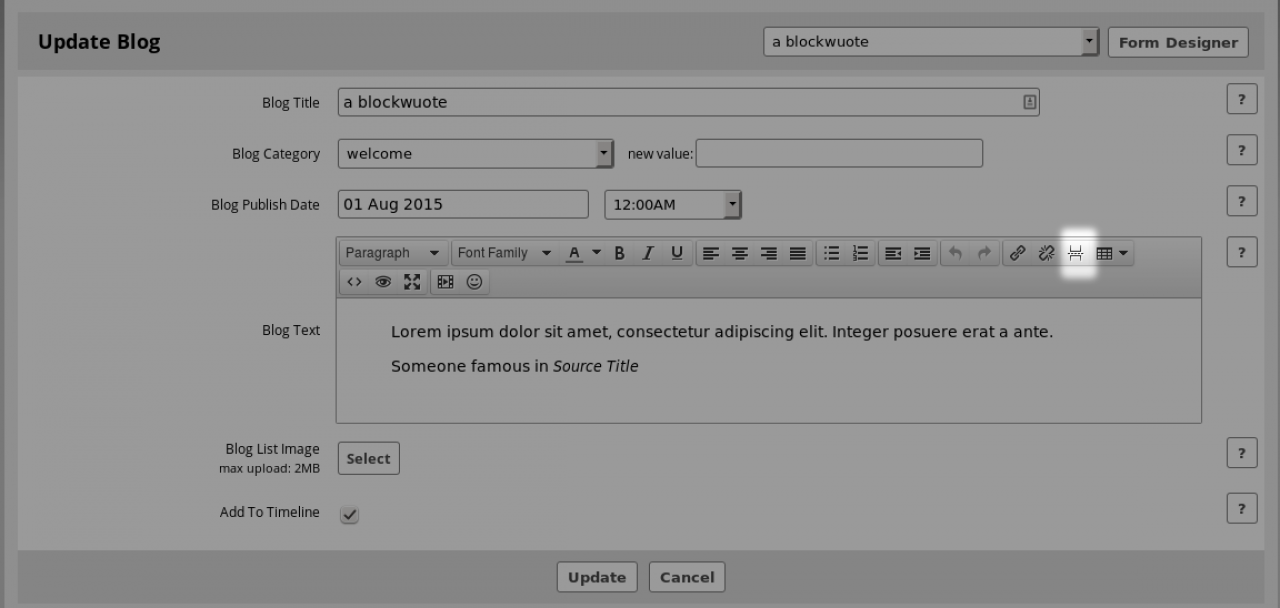Open source code view
This screenshot has height=608, width=1280.
point(354,282)
